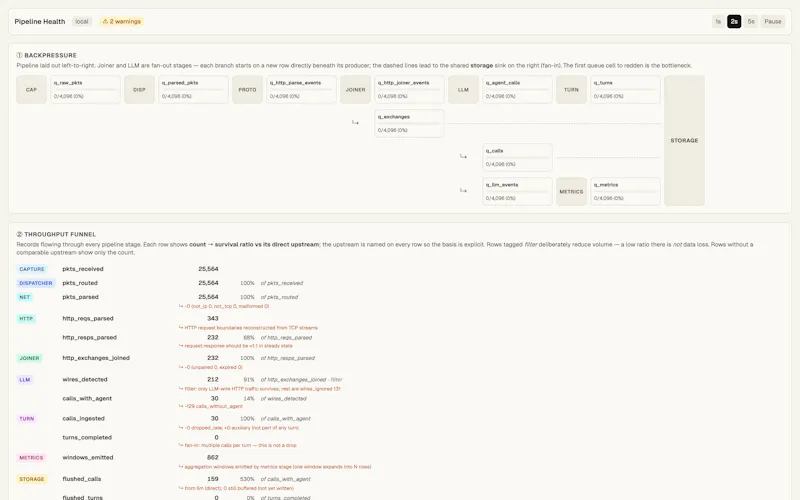Click the 530% ratio on flushed_calls

click(x=247, y=479)
